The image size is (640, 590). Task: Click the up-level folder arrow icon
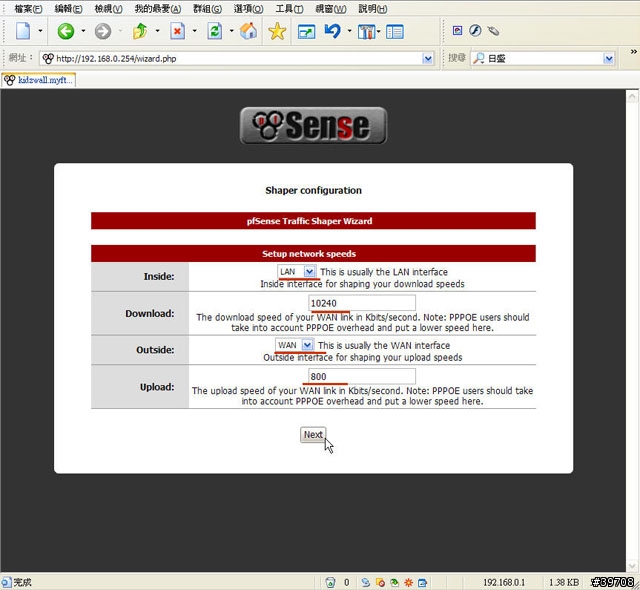click(x=140, y=31)
